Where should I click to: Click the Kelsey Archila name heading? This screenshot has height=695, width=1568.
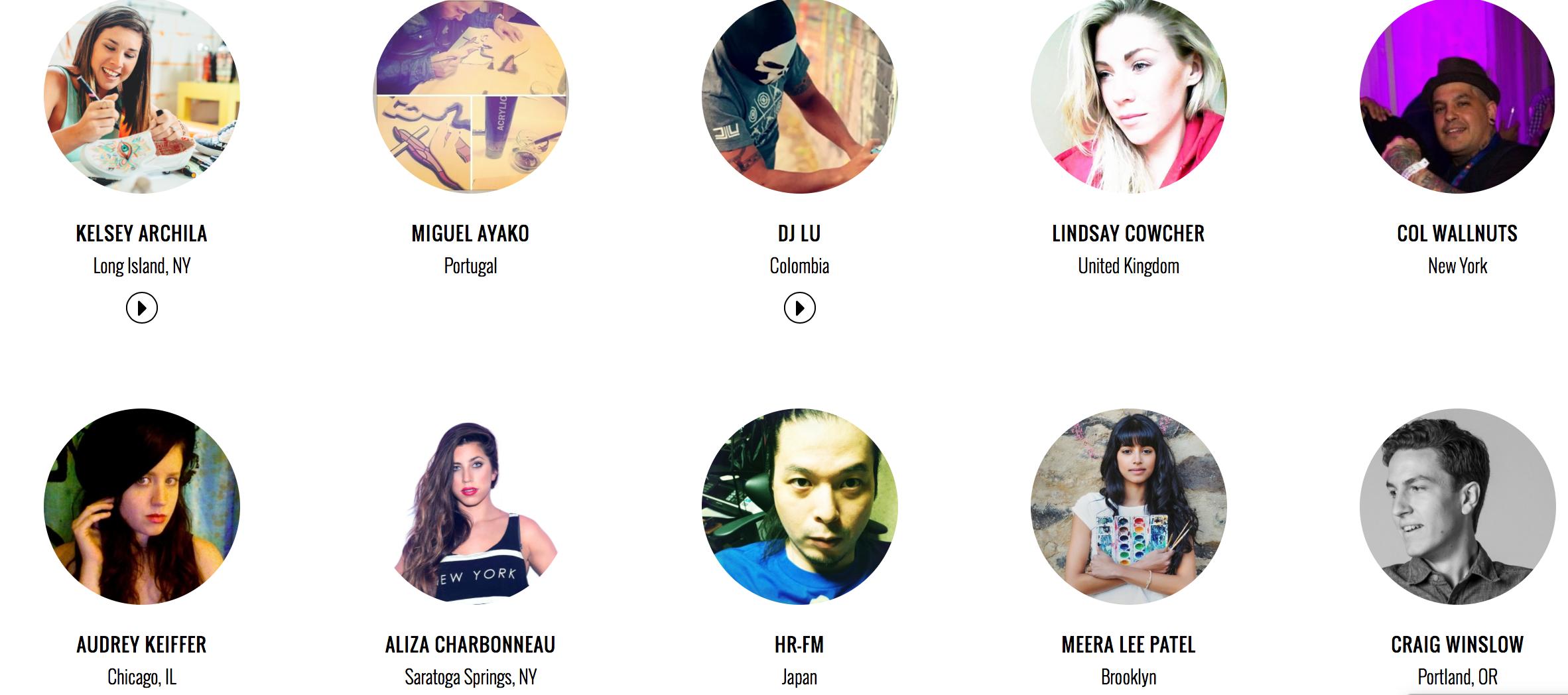(x=142, y=233)
